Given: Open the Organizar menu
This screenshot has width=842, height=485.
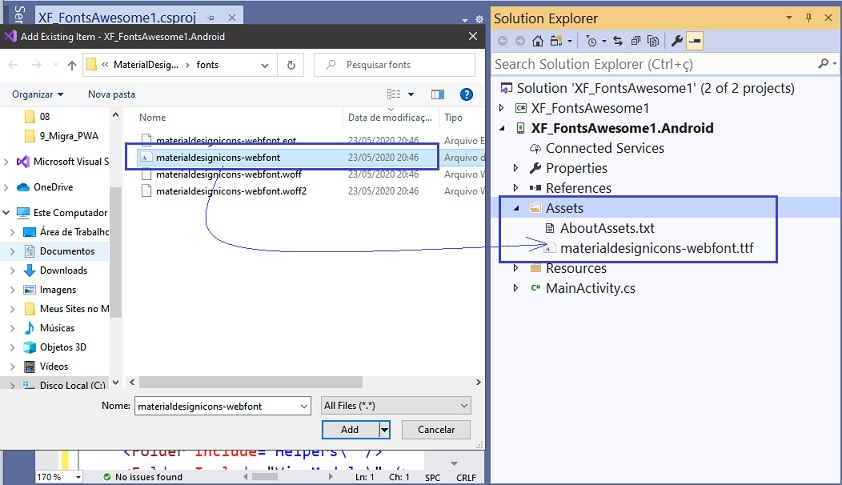Looking at the screenshot, I should coord(38,95).
